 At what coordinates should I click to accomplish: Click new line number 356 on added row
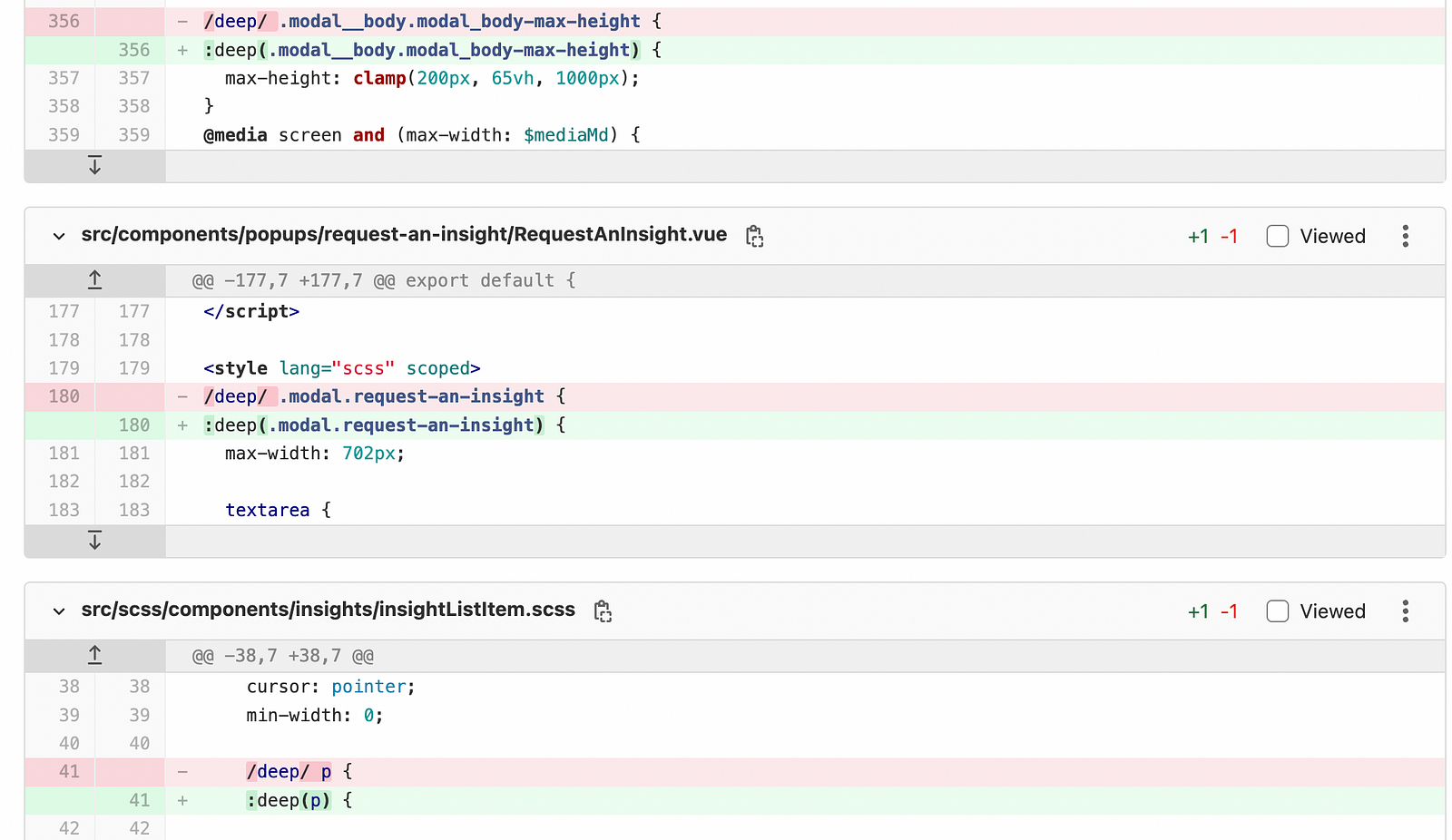tap(133, 50)
